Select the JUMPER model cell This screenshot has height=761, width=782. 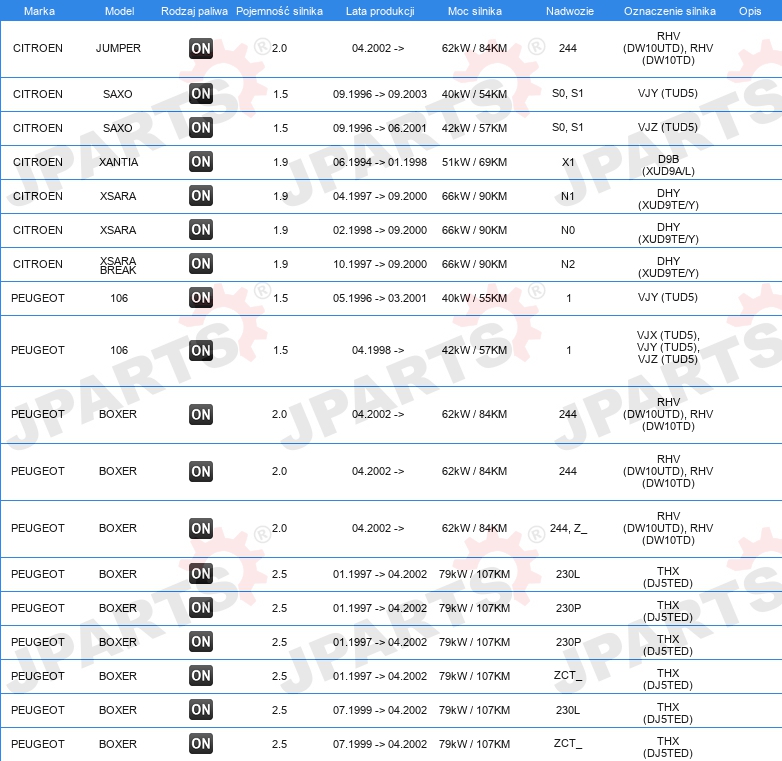pos(118,48)
